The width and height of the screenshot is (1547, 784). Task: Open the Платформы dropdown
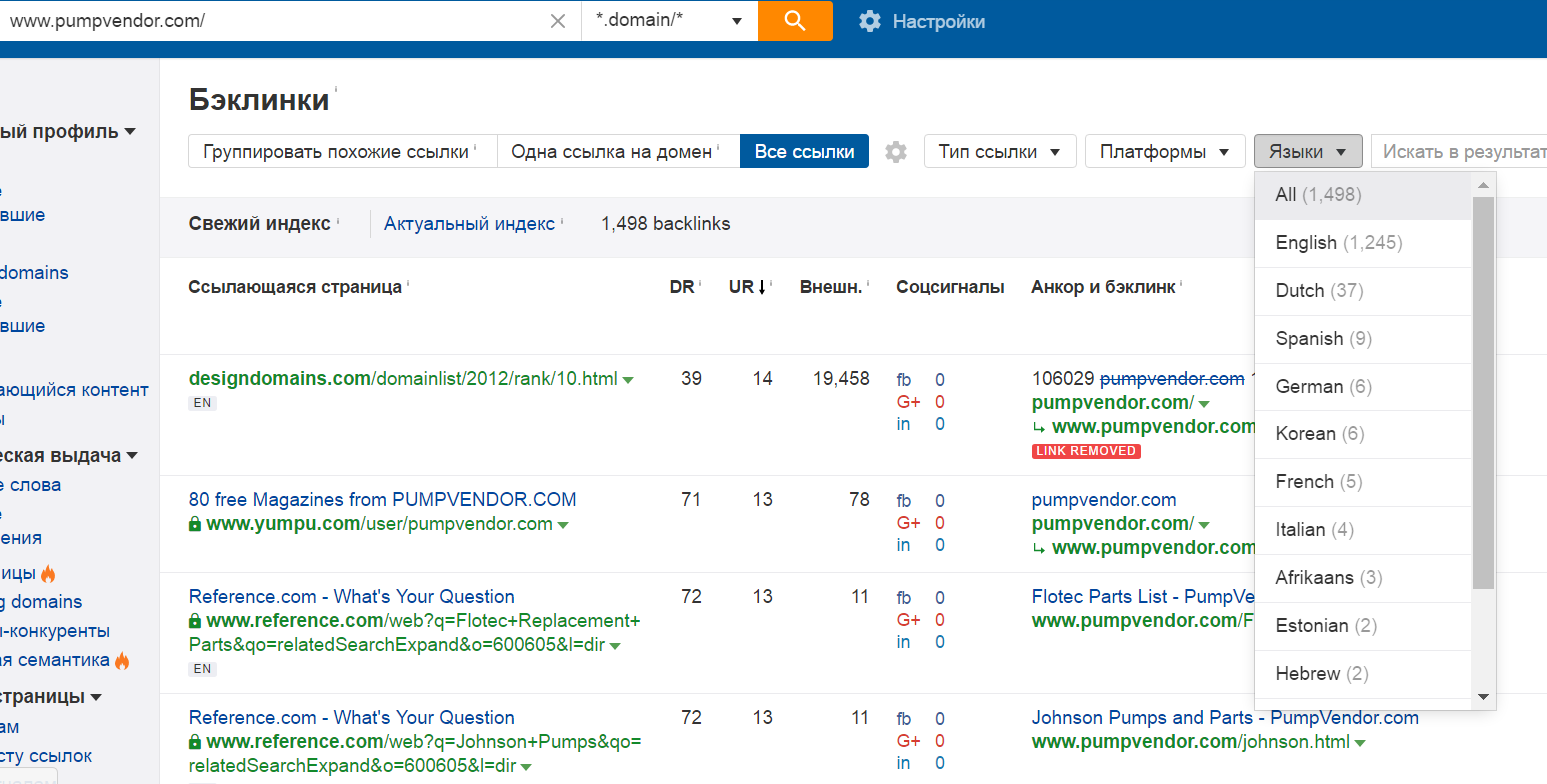[x=1164, y=151]
